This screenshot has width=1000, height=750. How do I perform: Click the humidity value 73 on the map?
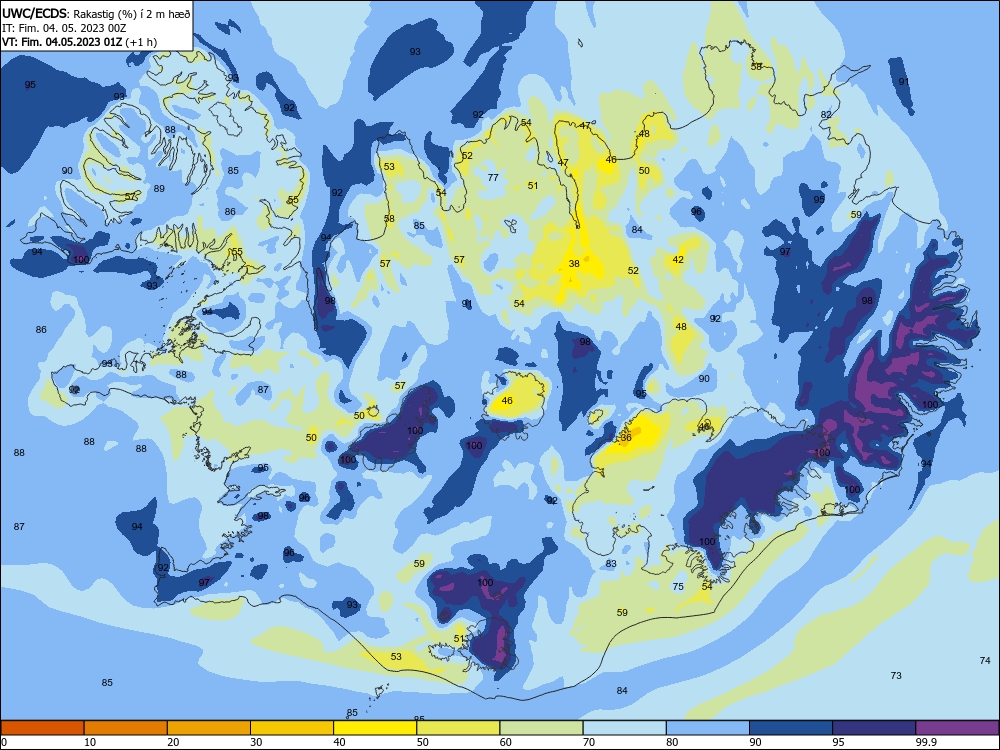(896, 675)
